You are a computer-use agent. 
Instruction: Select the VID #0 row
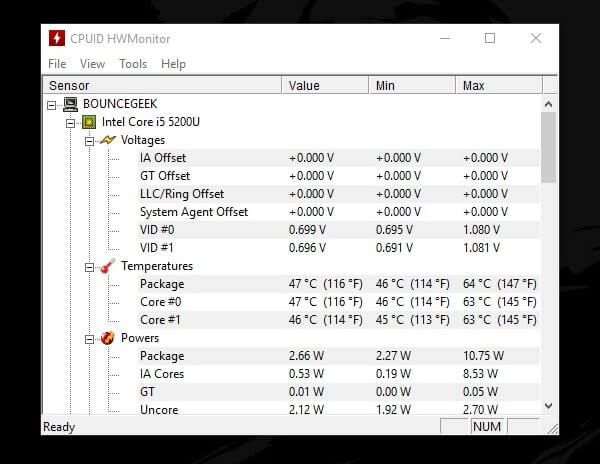(339, 230)
